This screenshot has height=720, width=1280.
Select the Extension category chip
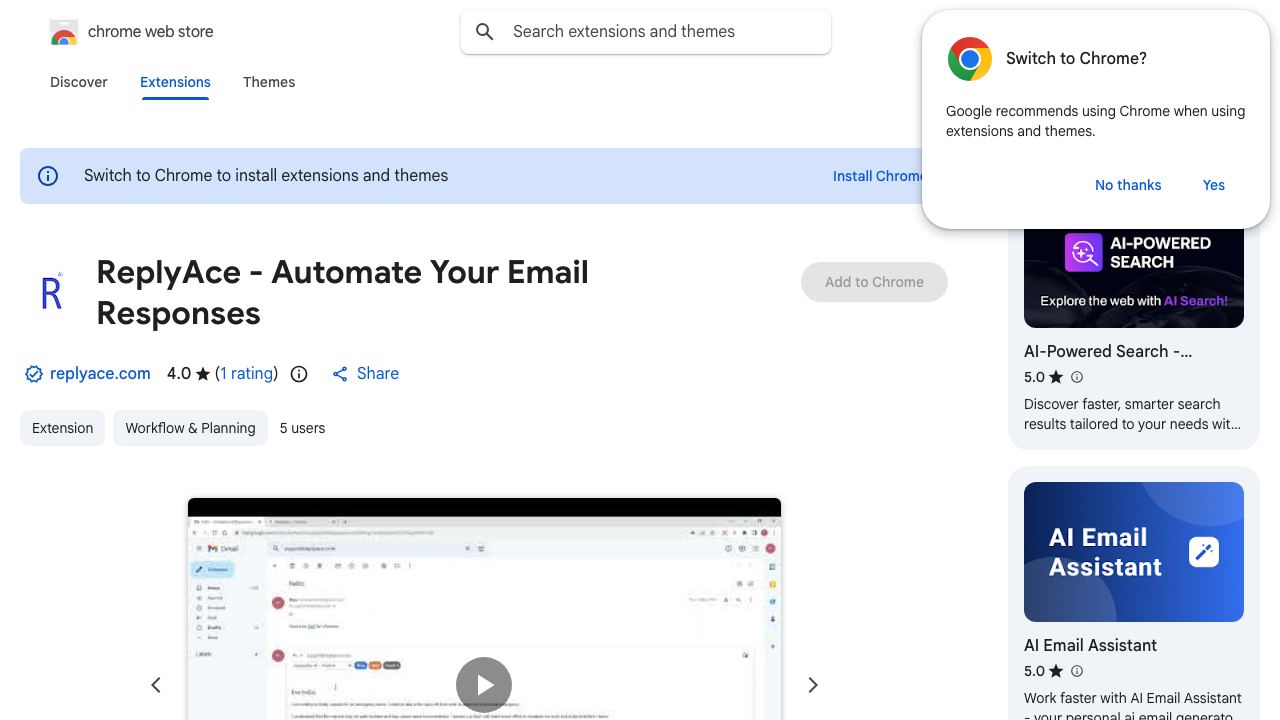pyautogui.click(x=62, y=428)
